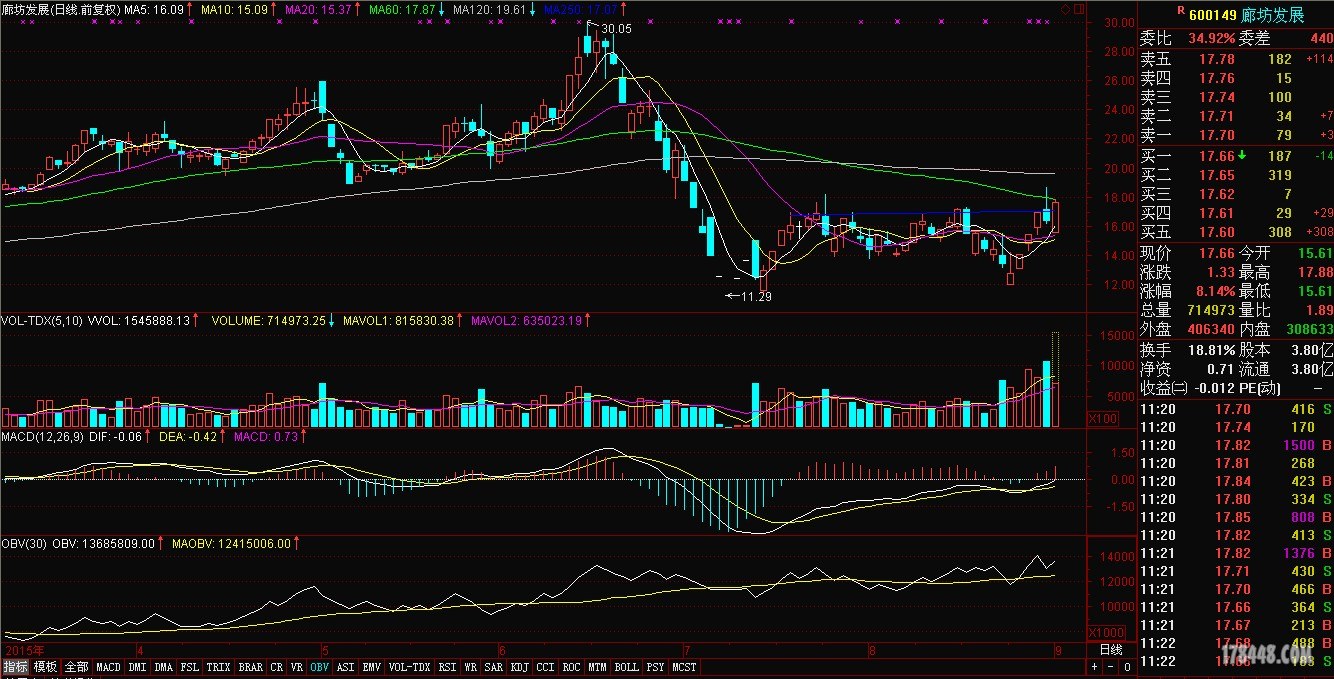Click the red R marker beside stock code
Viewport: 1334px width, 679px height.
1181,10
